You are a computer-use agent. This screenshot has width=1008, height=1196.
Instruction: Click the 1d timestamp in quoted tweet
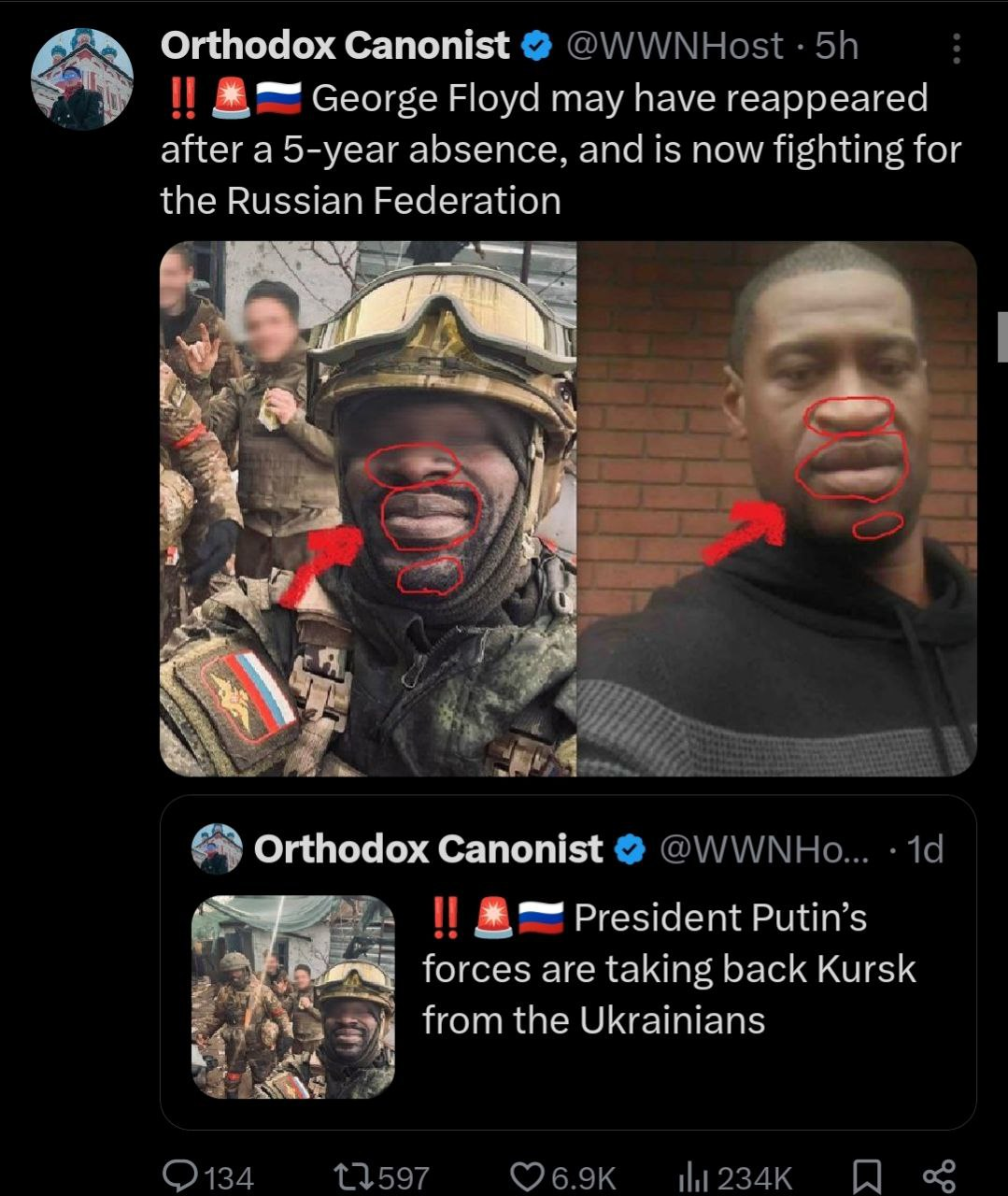point(926,848)
